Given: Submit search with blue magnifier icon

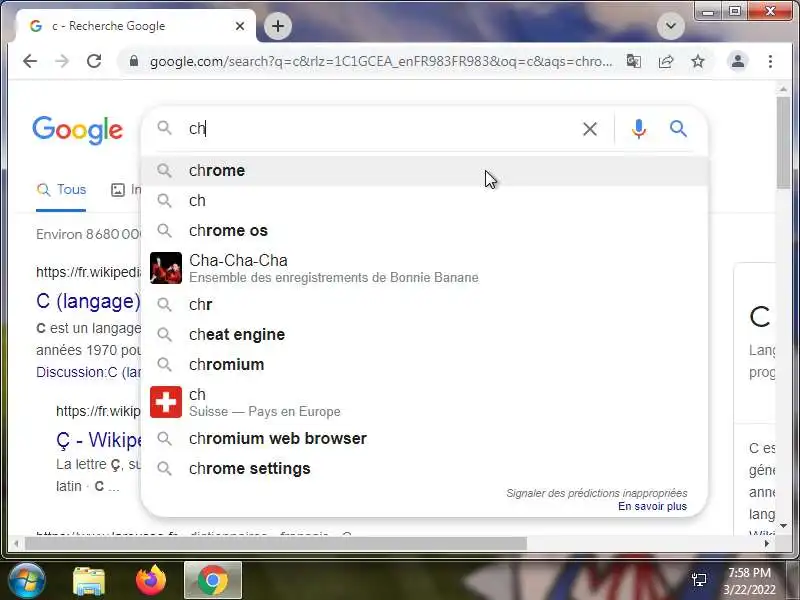Looking at the screenshot, I should tap(678, 129).
